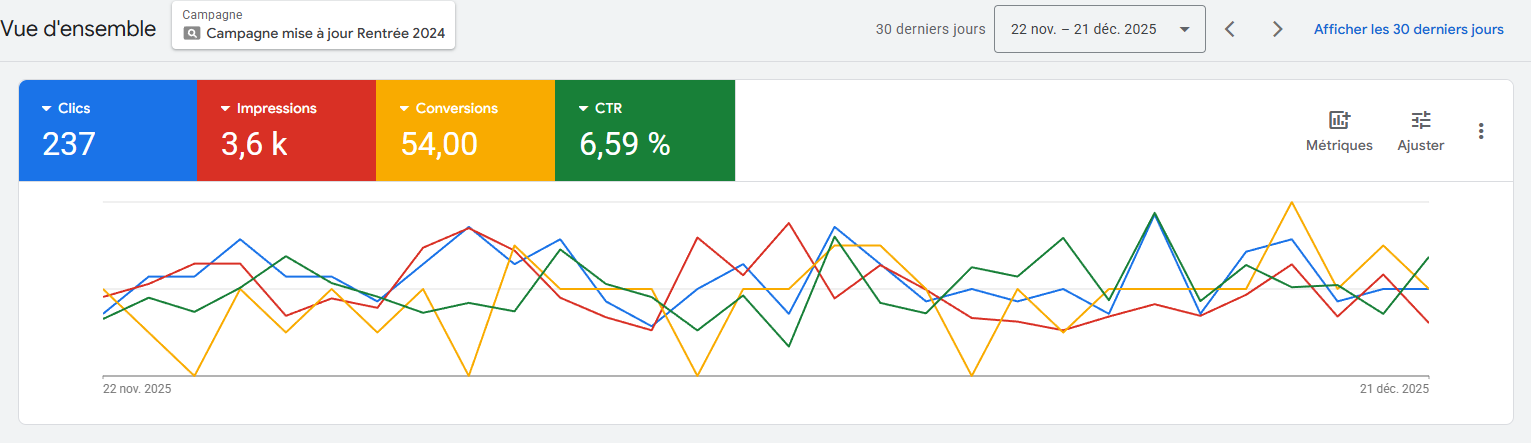Open the date range picker dropdown

[x=1099, y=30]
